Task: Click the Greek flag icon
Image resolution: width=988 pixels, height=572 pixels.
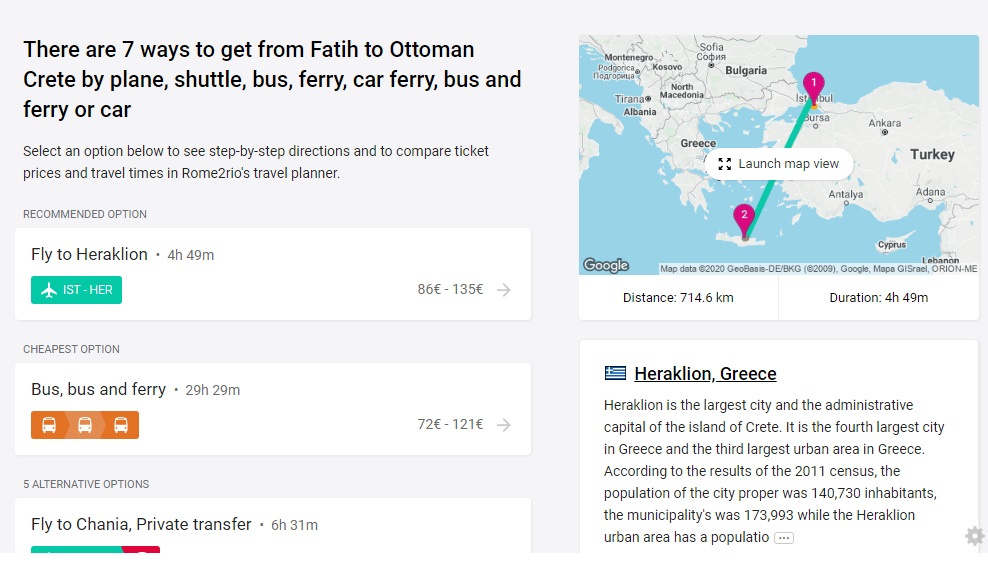Action: tap(615, 374)
